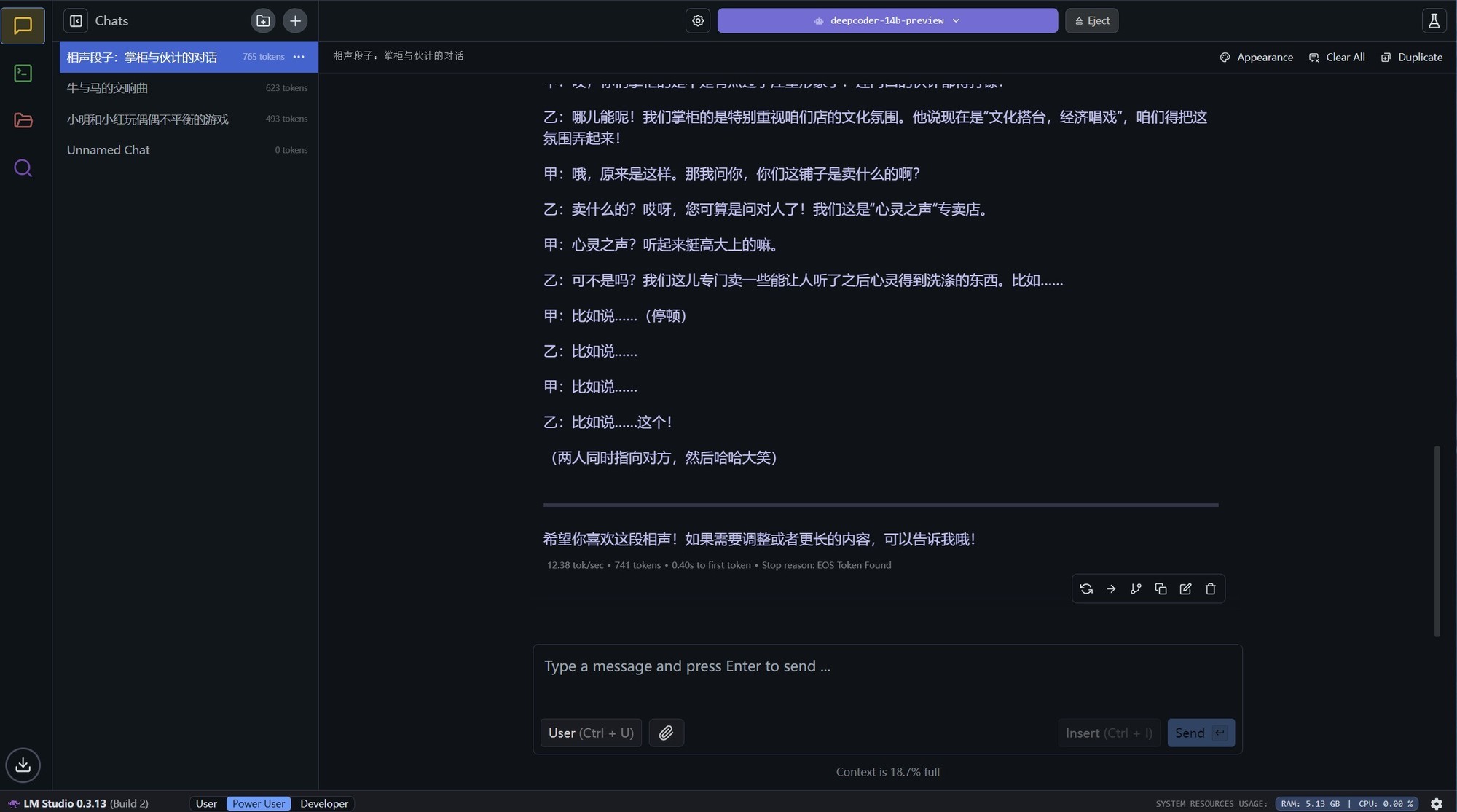1457x812 pixels.
Task: Click the Send button
Action: [1201, 733]
